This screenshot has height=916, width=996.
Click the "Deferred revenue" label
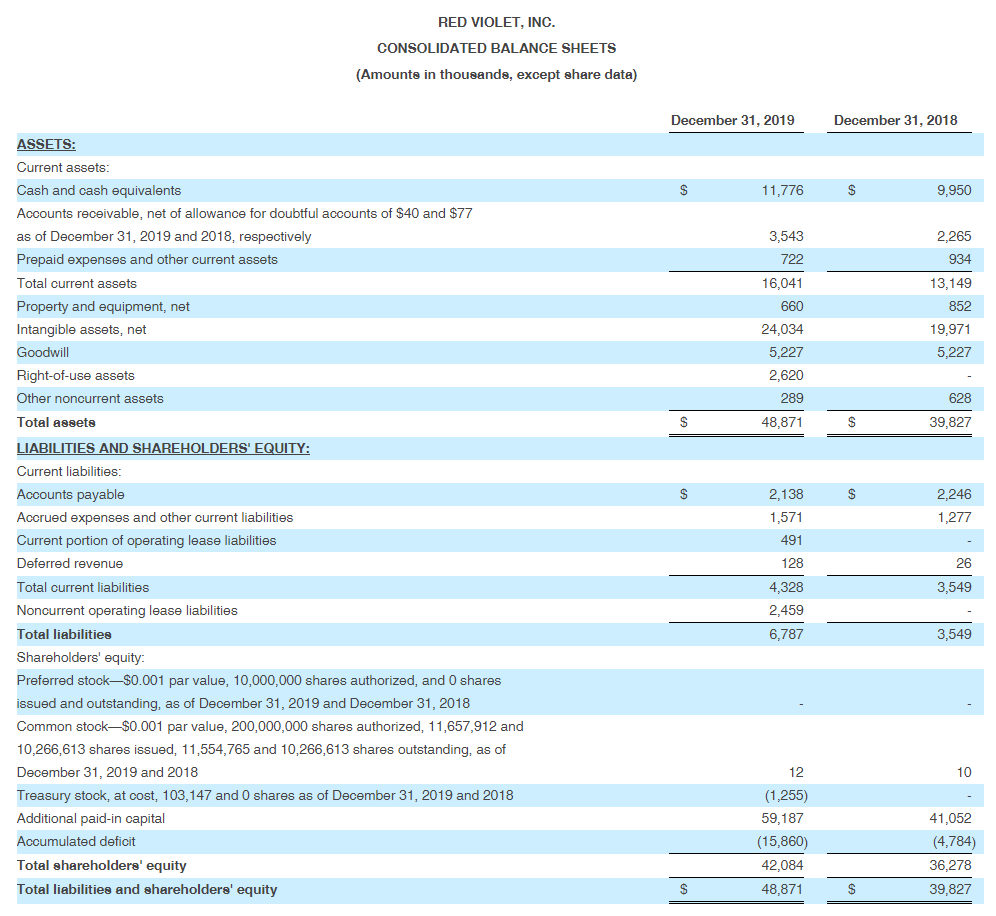pos(70,563)
